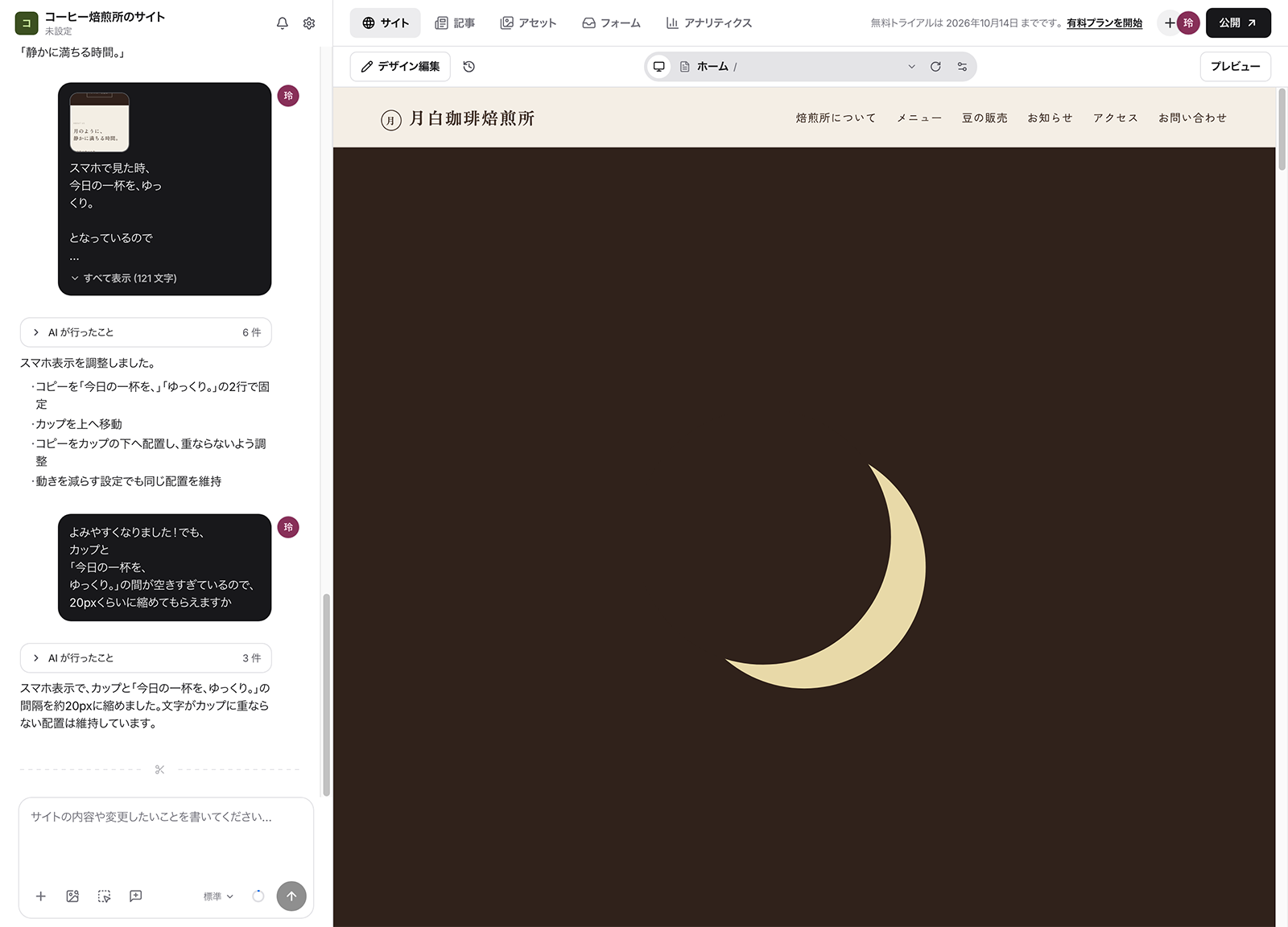Focus the chat message input field

(166, 837)
